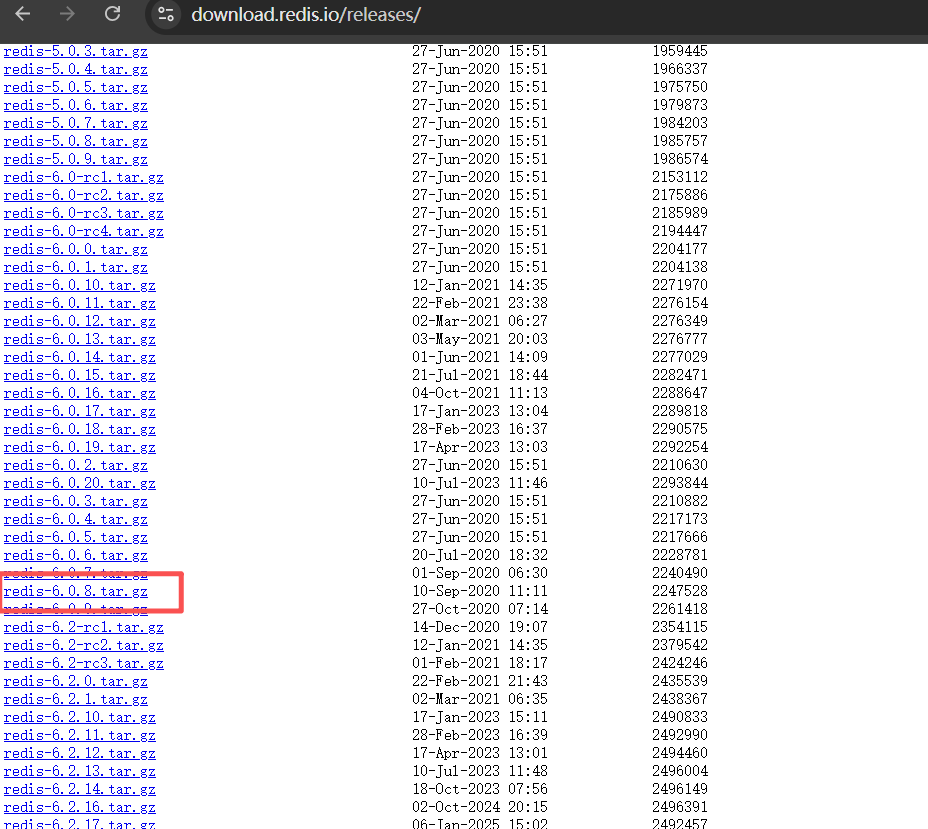Download the highlighted redis-6.0.8.tar.gz
The image size is (928, 829).
point(76,591)
